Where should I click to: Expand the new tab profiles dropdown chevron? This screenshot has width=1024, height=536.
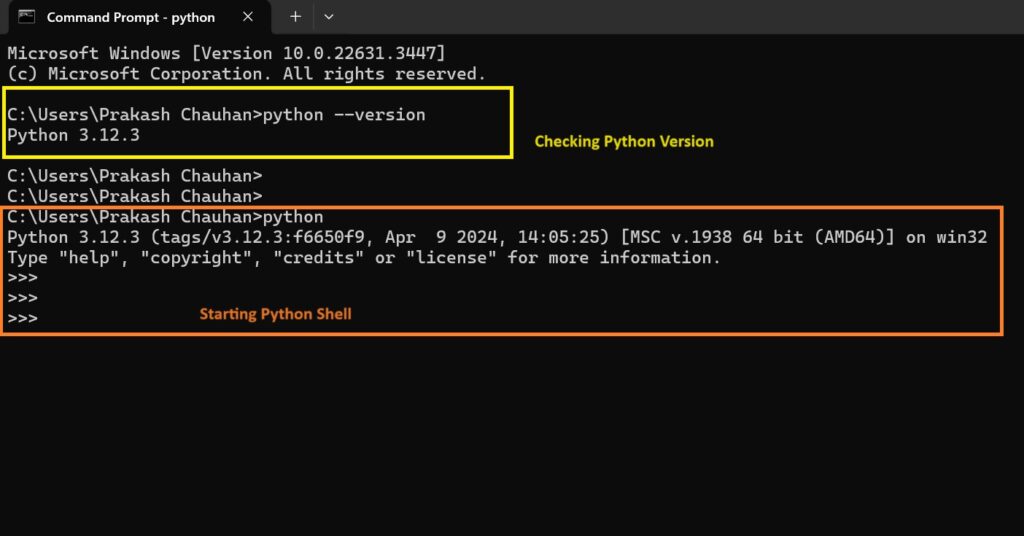(x=328, y=17)
